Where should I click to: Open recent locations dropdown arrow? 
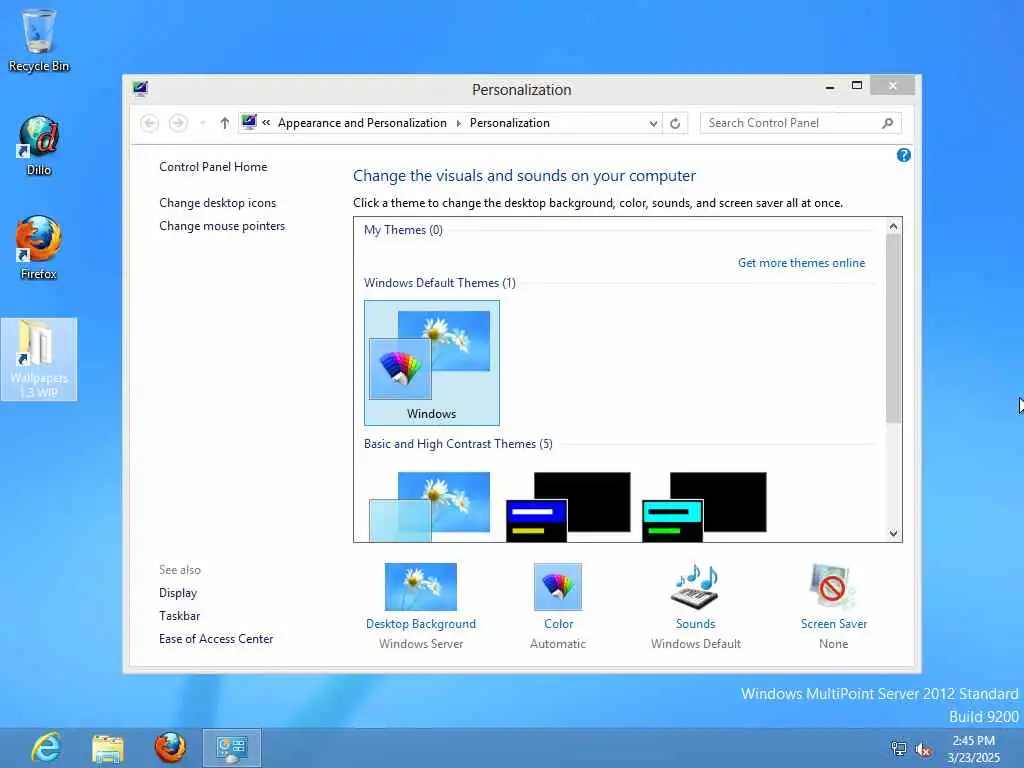pos(202,123)
